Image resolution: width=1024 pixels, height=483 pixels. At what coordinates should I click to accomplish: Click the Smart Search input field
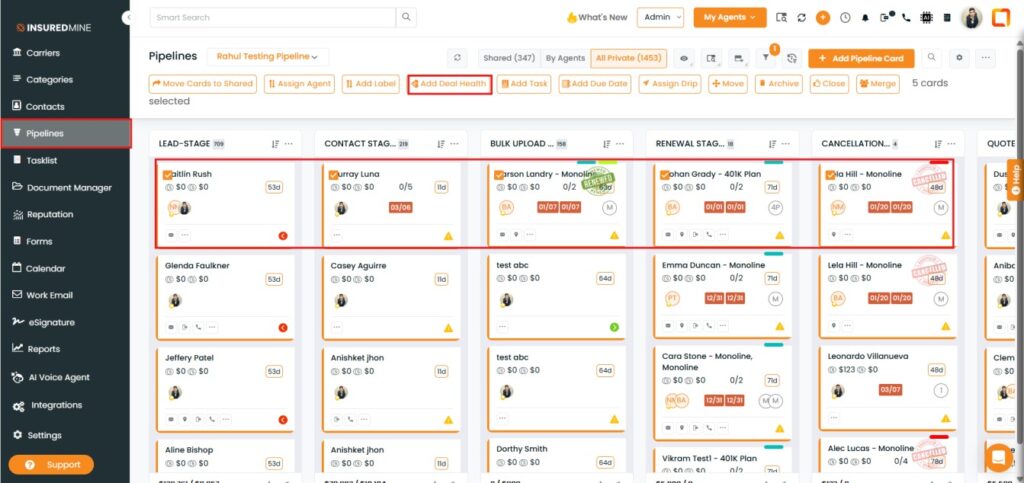[x=272, y=17]
